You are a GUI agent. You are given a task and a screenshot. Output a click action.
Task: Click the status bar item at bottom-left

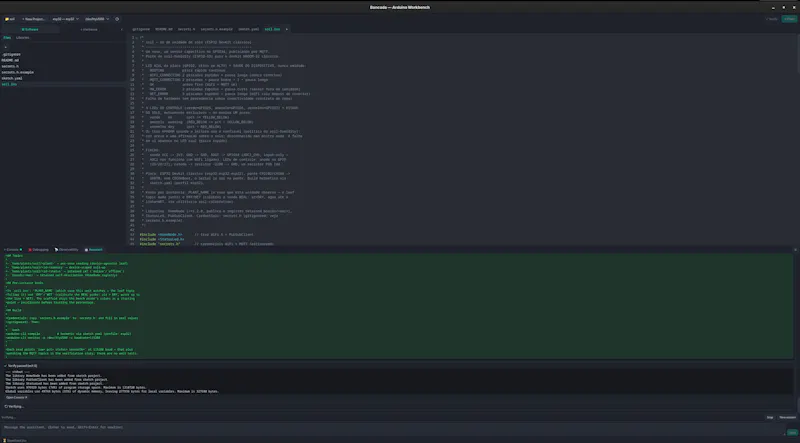click(14, 440)
